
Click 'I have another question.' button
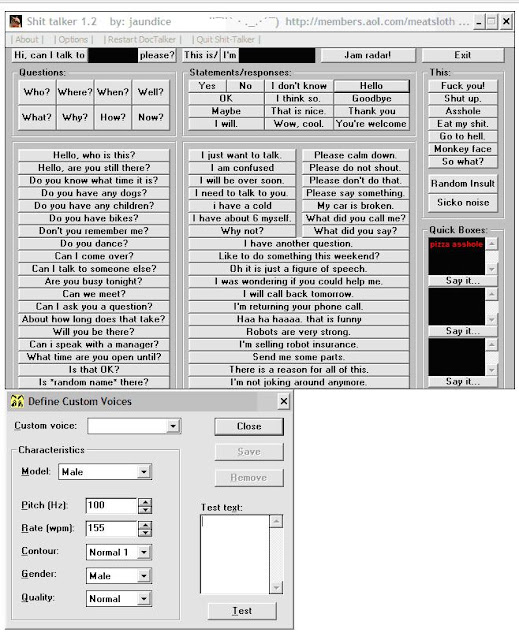299,244
